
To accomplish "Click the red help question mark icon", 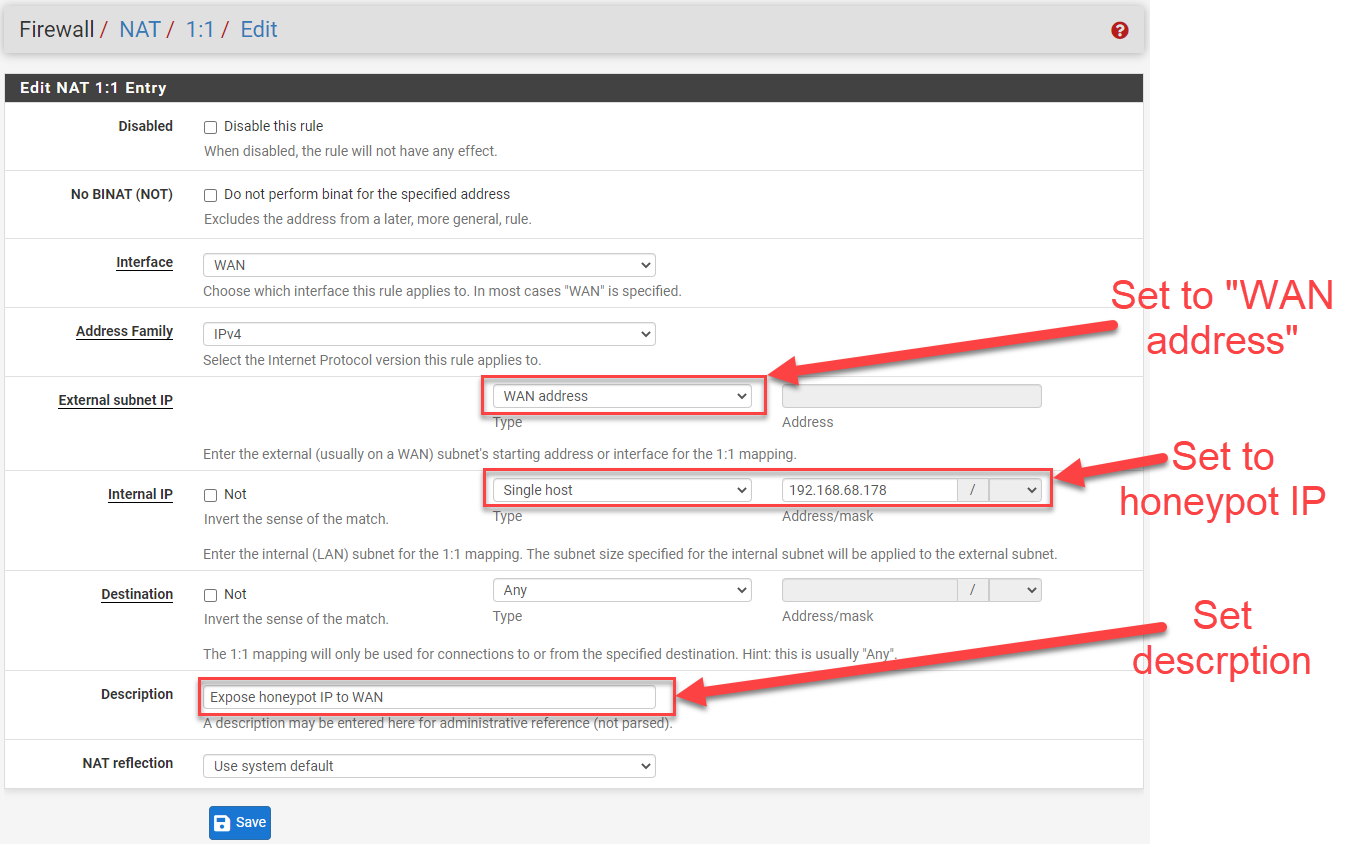I will click(1119, 30).
